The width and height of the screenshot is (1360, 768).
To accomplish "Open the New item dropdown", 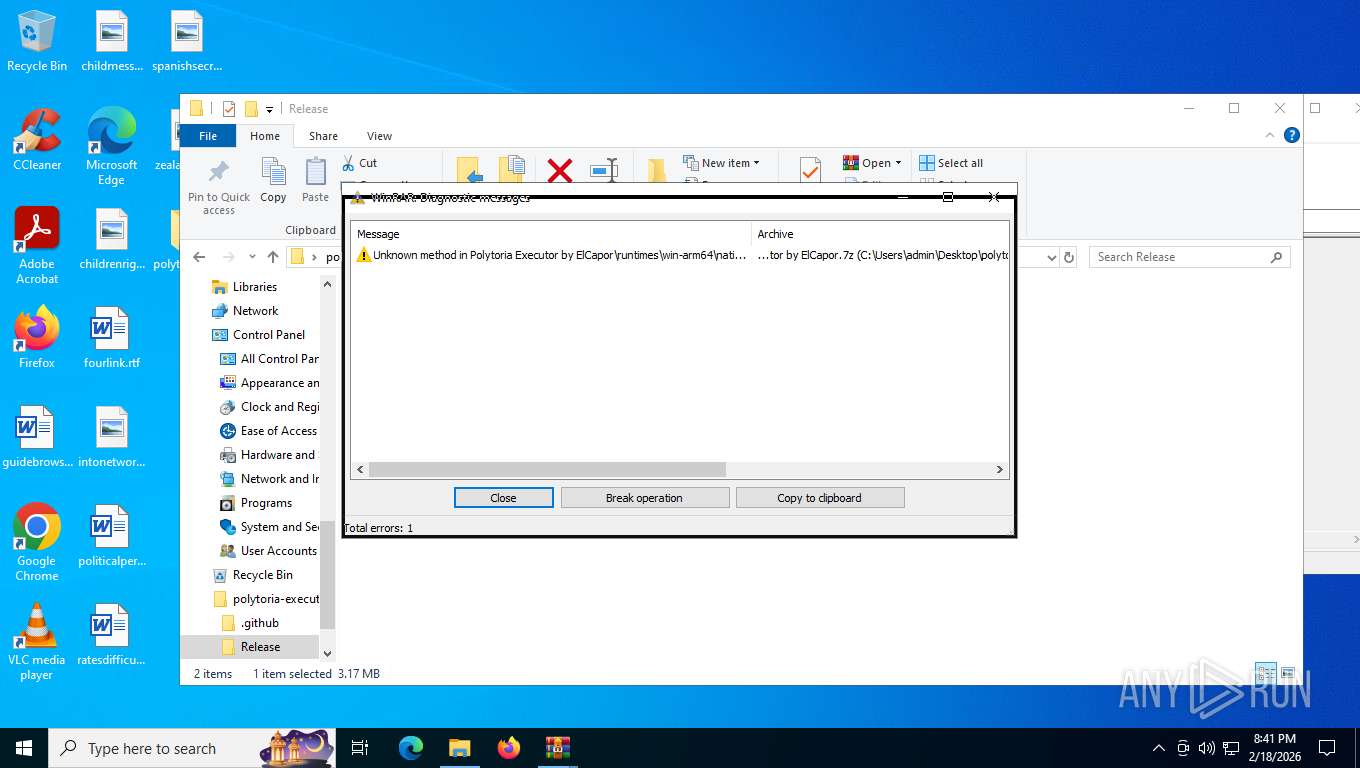I will pyautogui.click(x=721, y=163).
